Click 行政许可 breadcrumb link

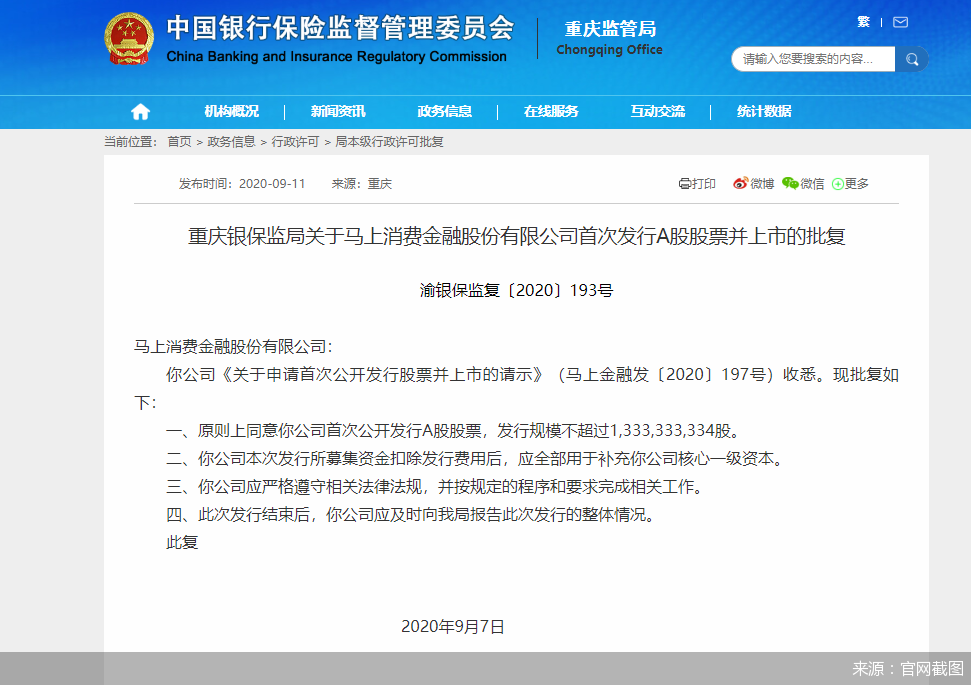[x=295, y=142]
